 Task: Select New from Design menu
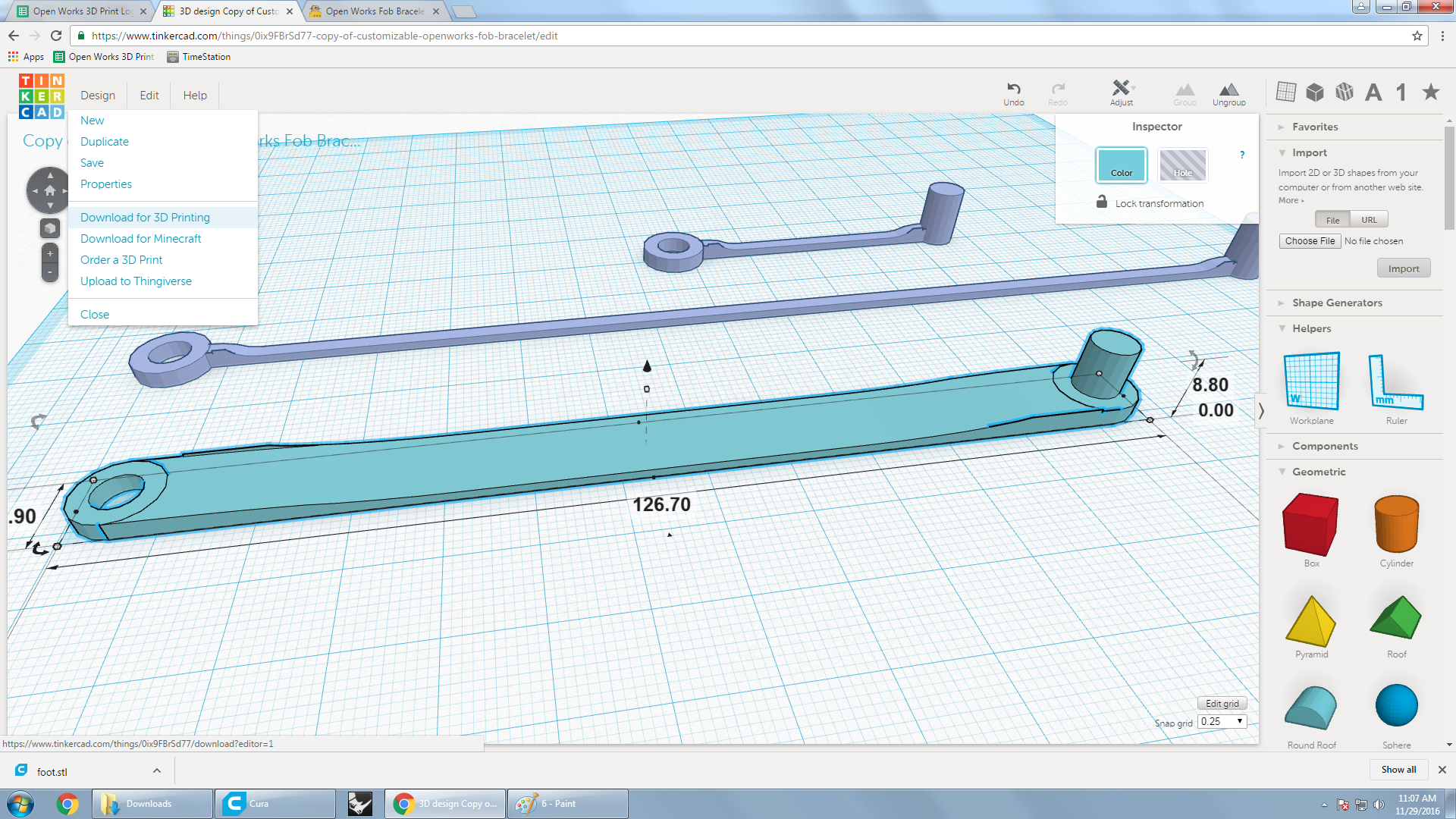point(163,121)
